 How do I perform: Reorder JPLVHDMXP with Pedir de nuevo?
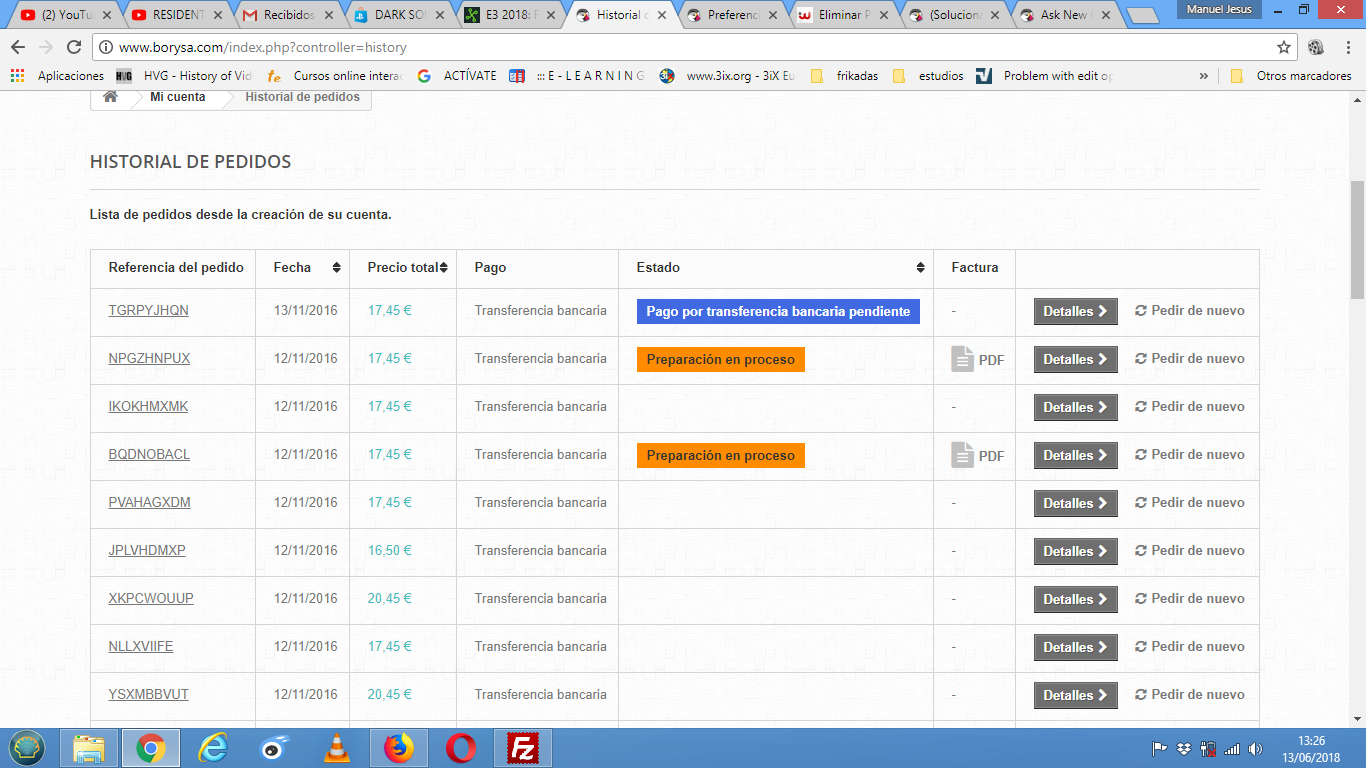point(1190,551)
